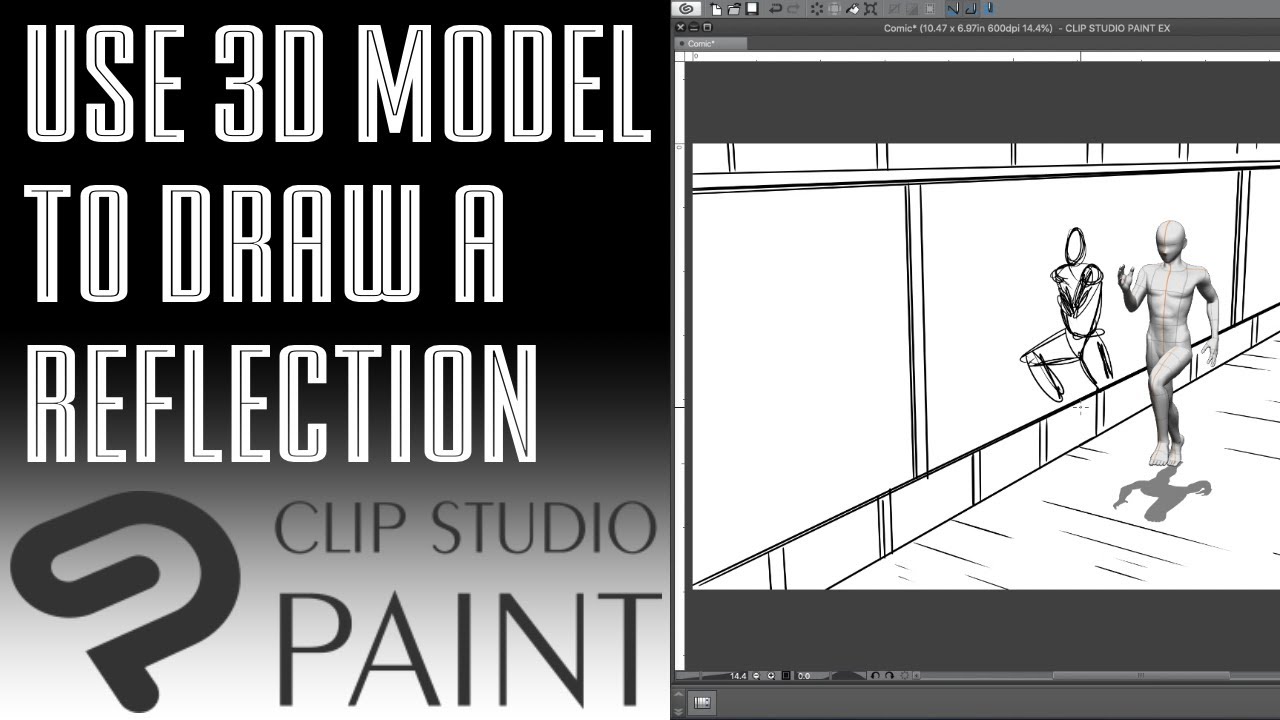Create a new file from toolbar
Viewport: 1280px width, 720px height.
click(x=716, y=9)
